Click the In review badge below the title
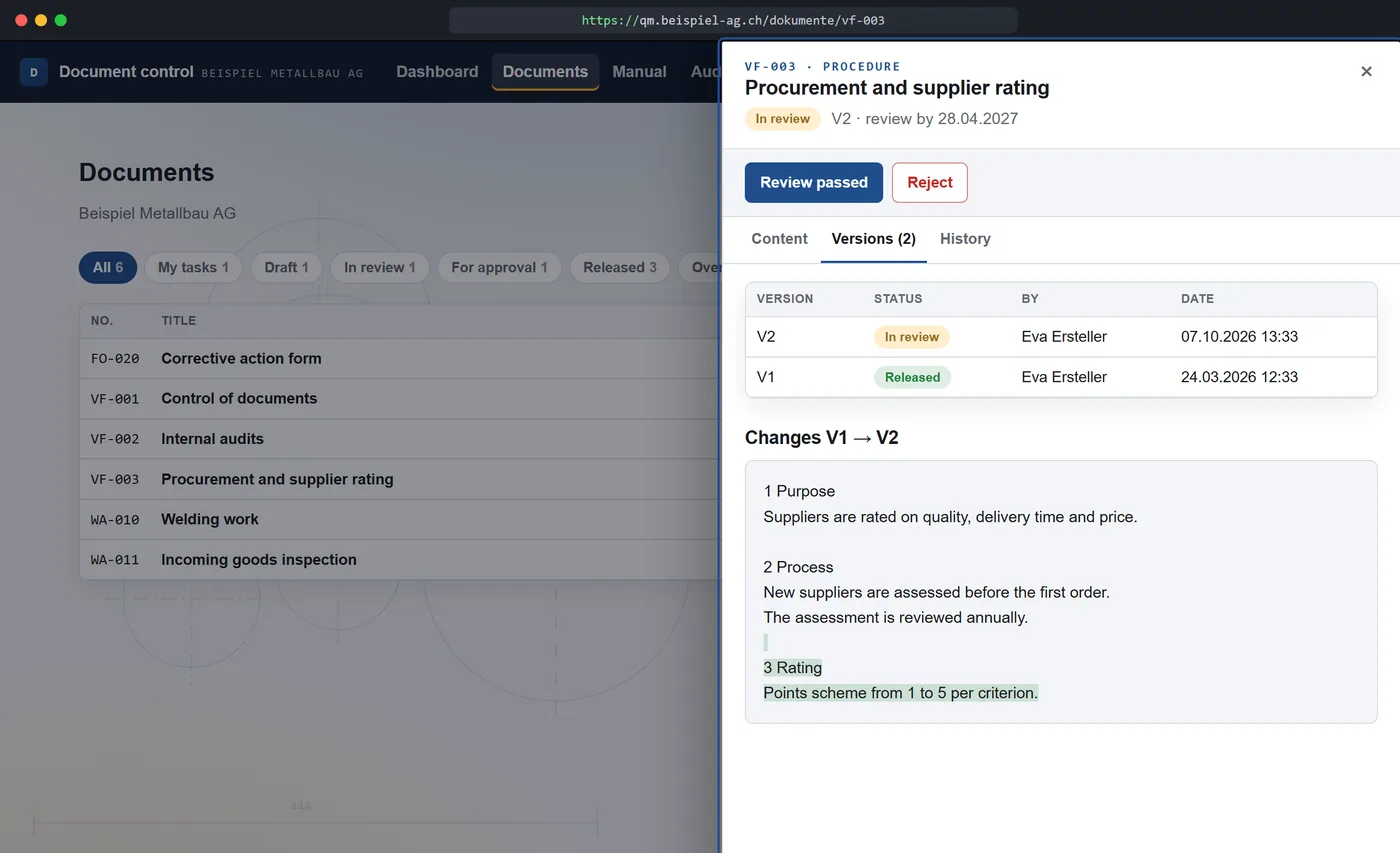This screenshot has width=1400, height=853. (782, 119)
